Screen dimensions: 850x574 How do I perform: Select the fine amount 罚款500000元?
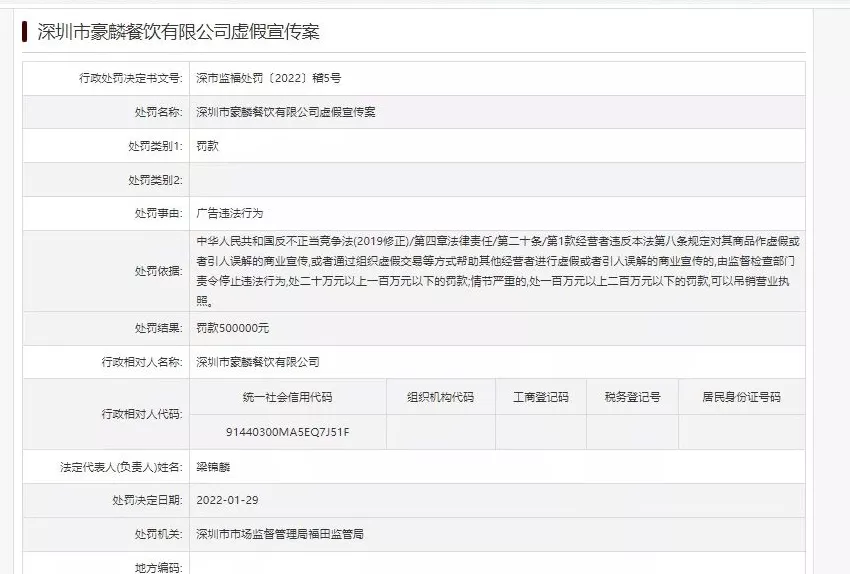click(x=232, y=328)
